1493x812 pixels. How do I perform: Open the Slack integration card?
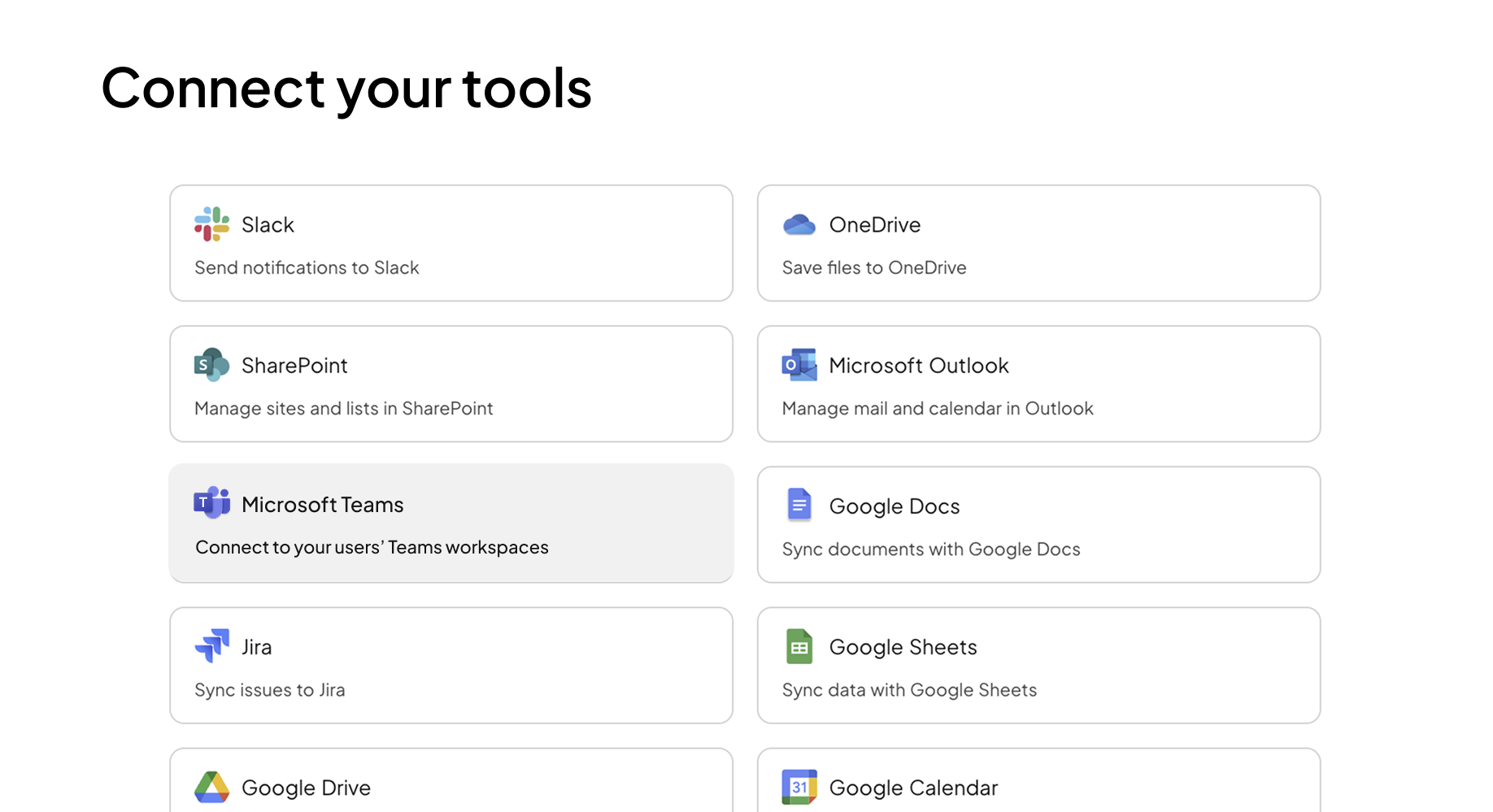click(451, 243)
